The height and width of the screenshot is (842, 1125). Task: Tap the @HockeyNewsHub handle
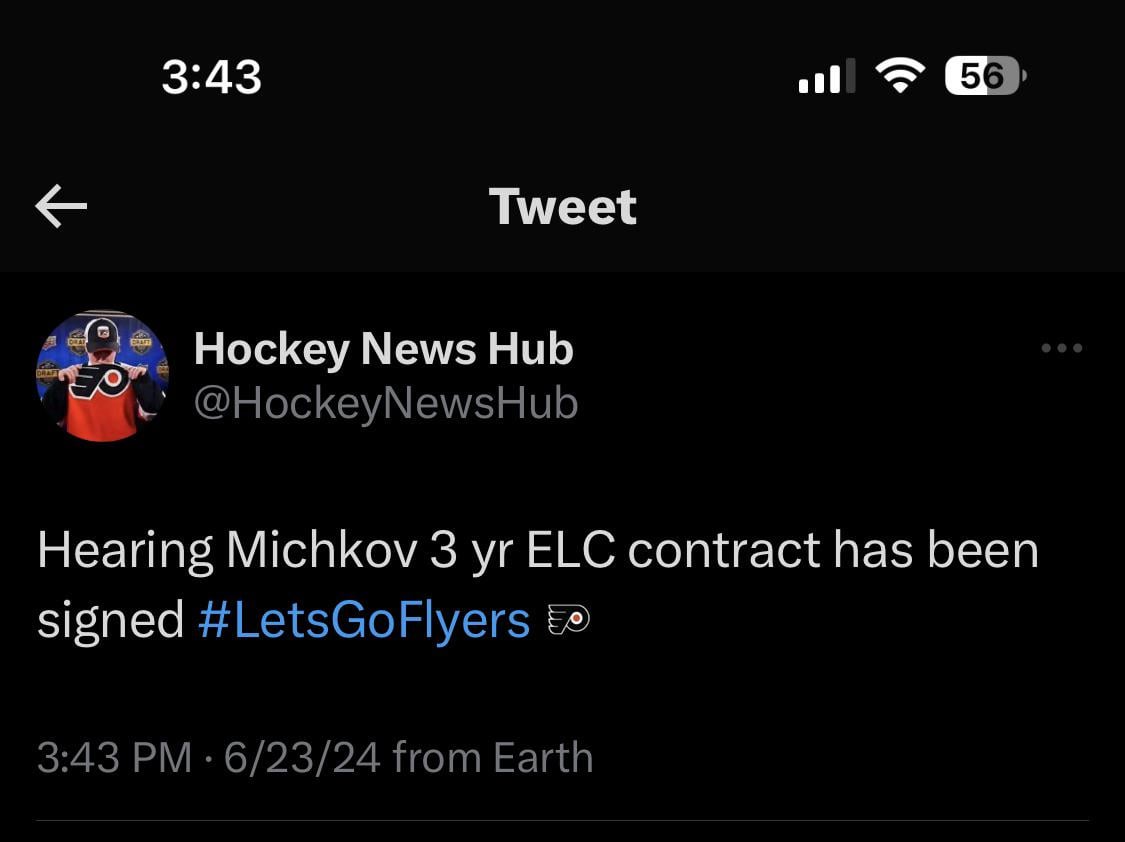point(385,403)
